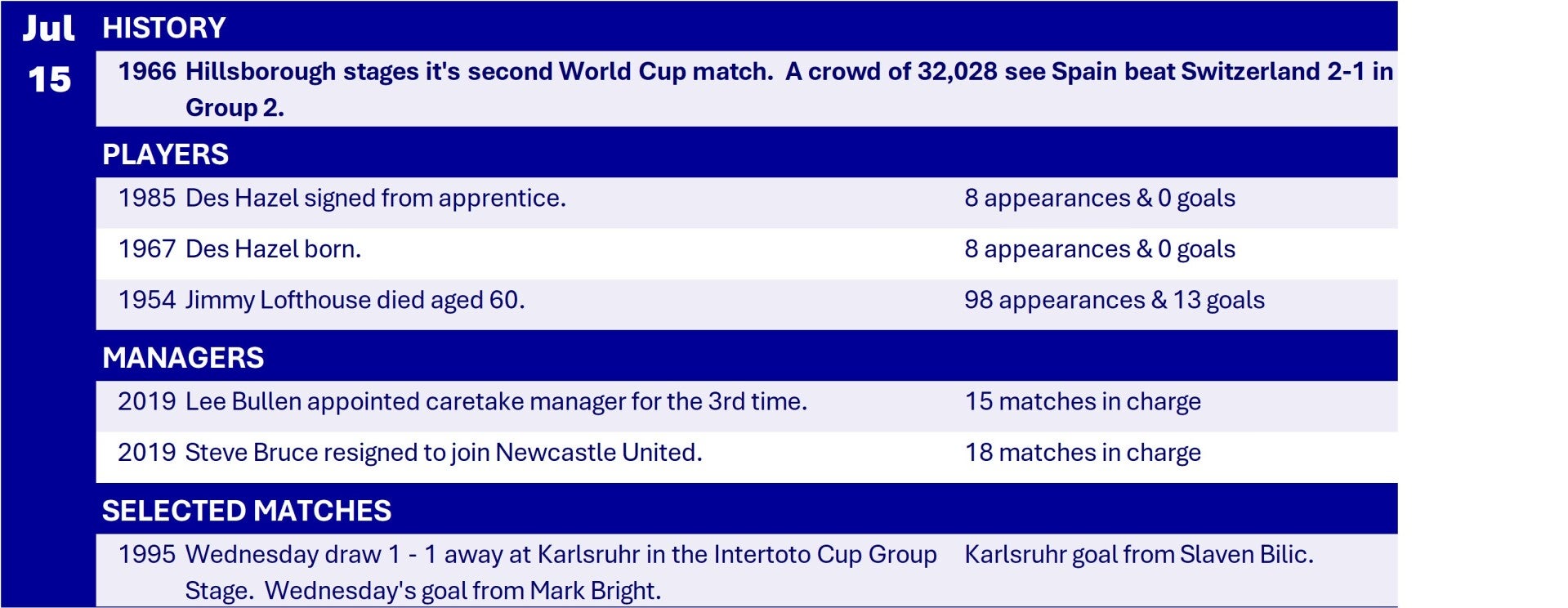Select the PLAYERS section header
Viewport: 1568px width, 608px height.
[x=165, y=154]
